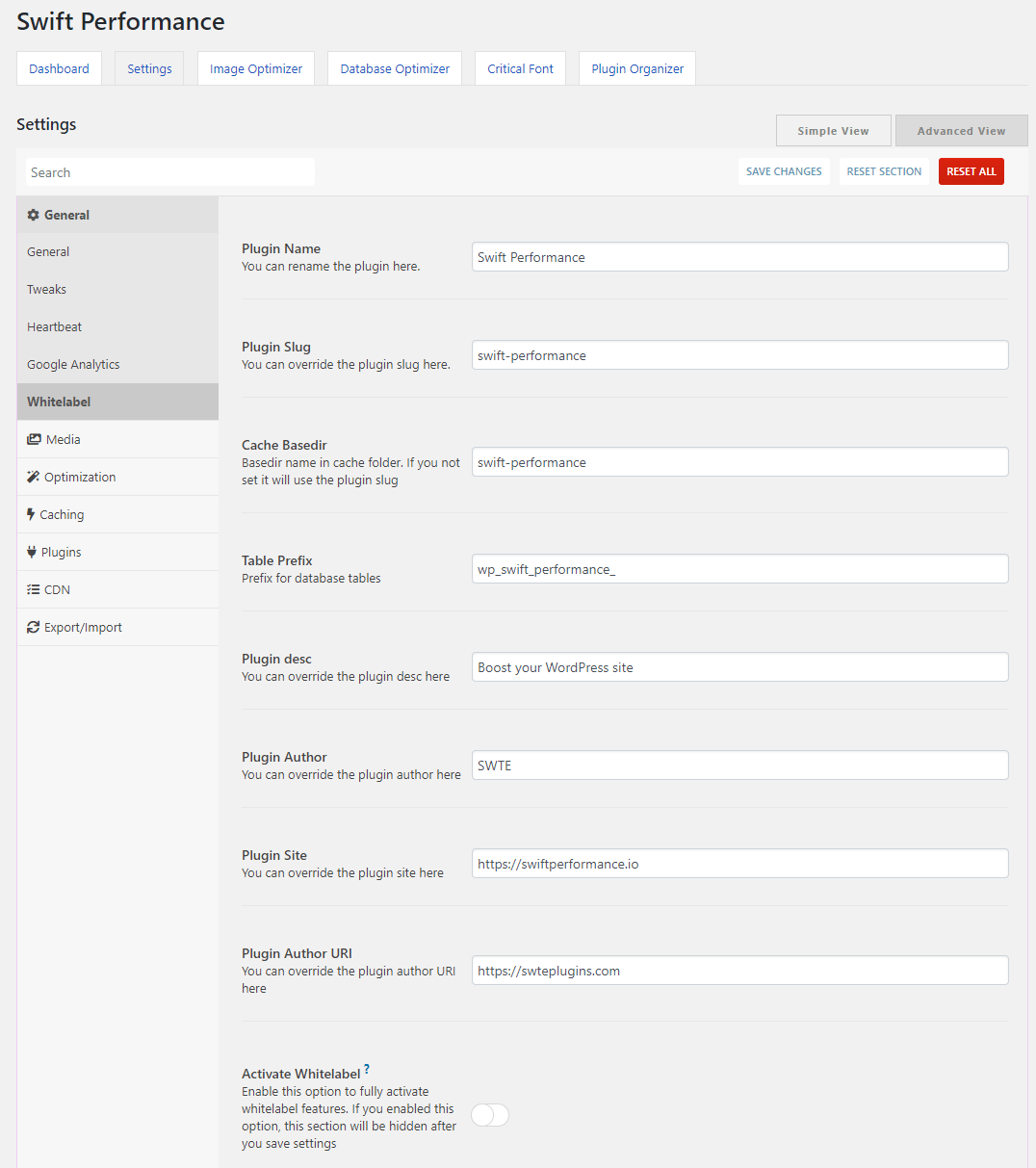Expand the CDN section label
Screen dimensions: 1036x1168
57,589
